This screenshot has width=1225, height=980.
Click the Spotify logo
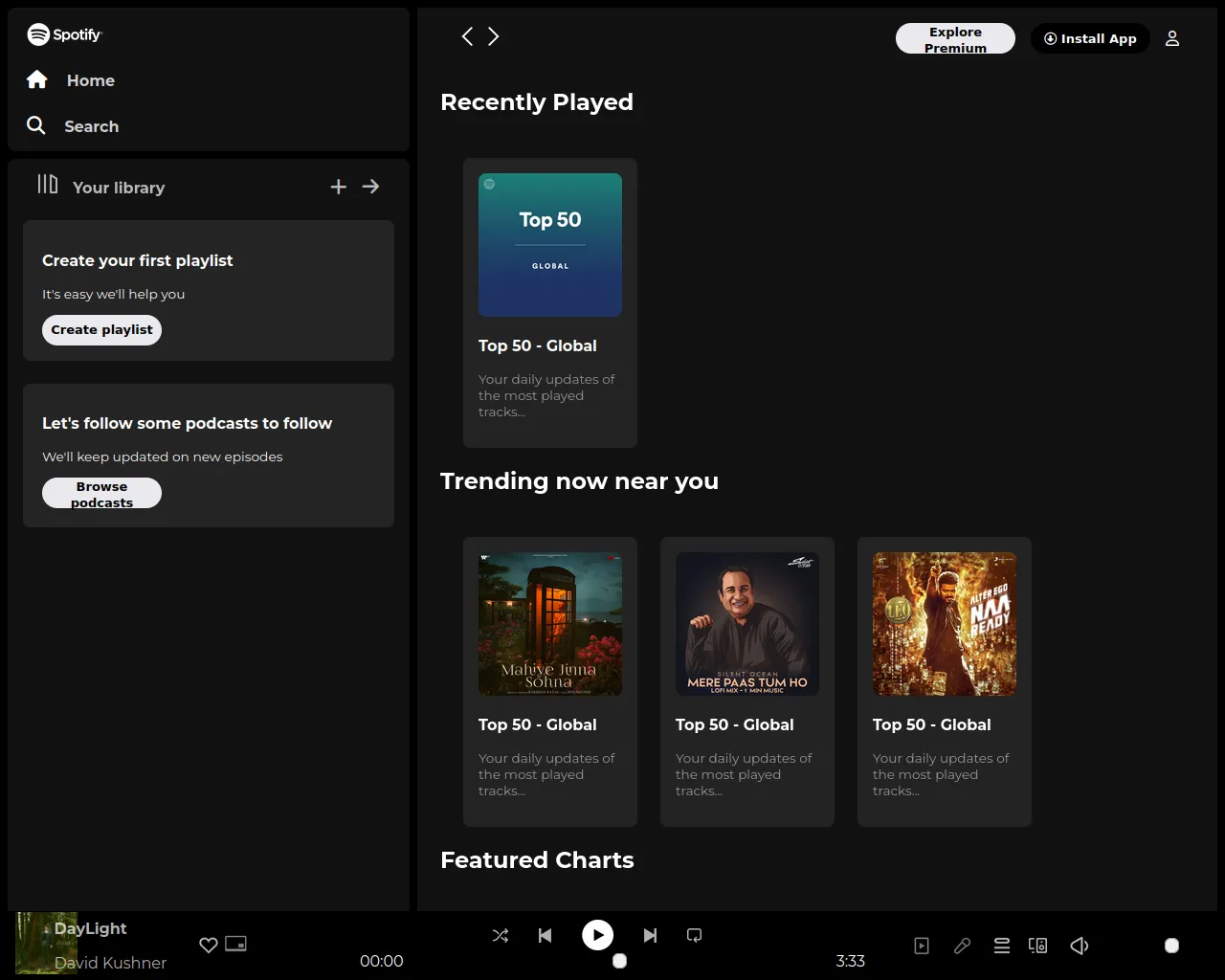click(x=64, y=34)
